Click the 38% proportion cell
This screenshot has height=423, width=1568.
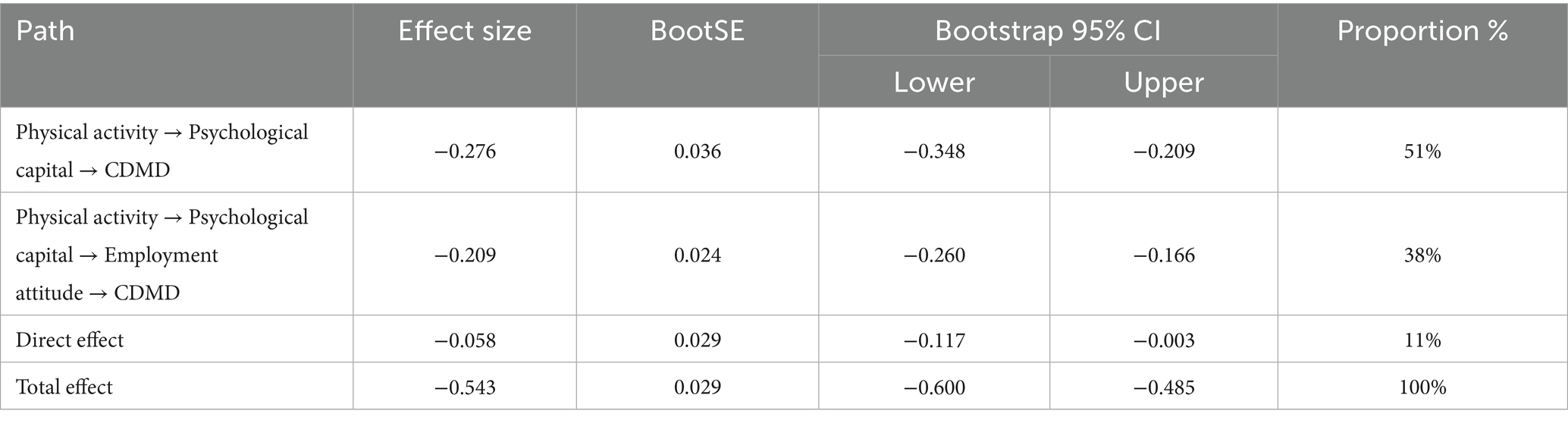tap(1422, 255)
